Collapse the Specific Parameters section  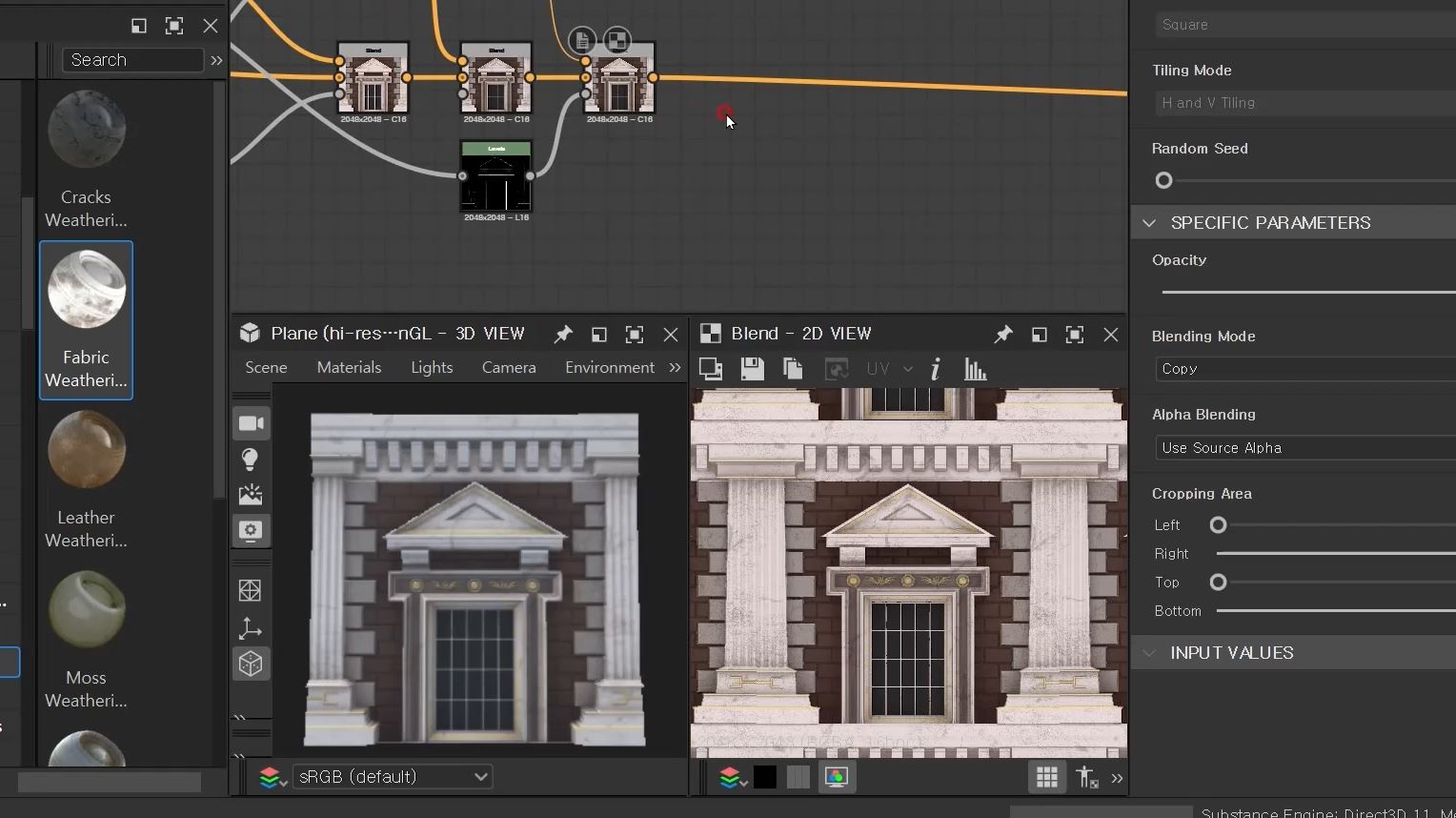pyautogui.click(x=1149, y=223)
